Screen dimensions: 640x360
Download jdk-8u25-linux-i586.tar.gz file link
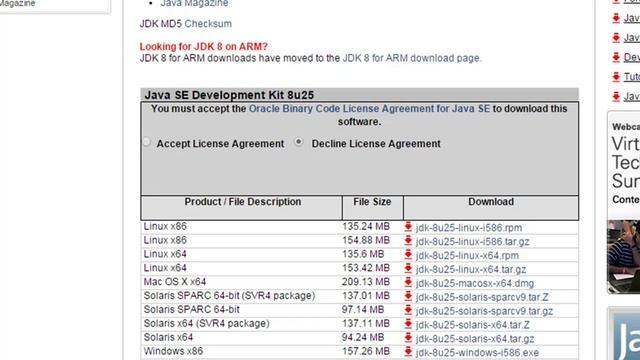[472, 242]
